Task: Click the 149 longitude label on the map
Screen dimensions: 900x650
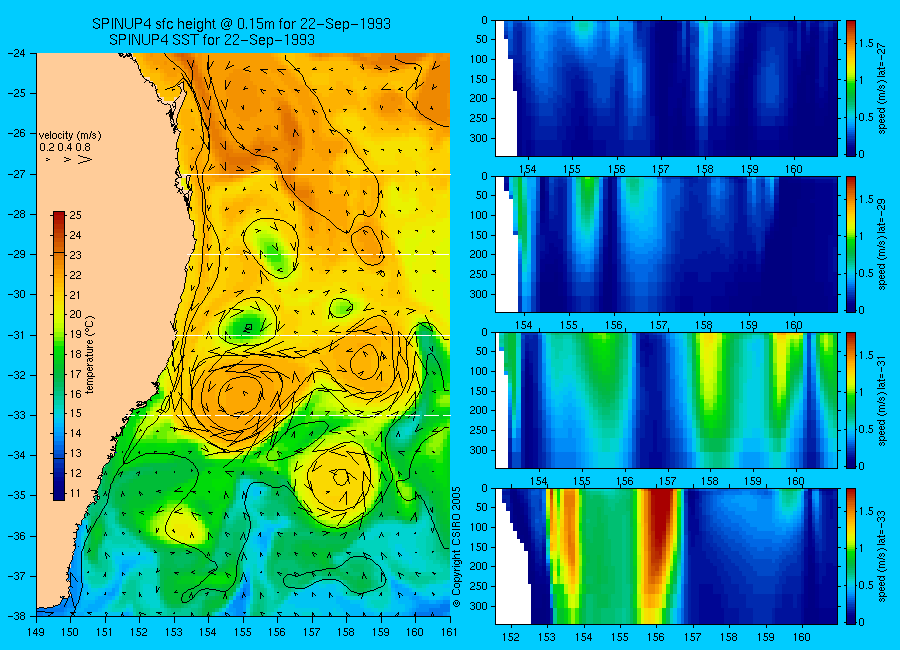Action: click(36, 632)
